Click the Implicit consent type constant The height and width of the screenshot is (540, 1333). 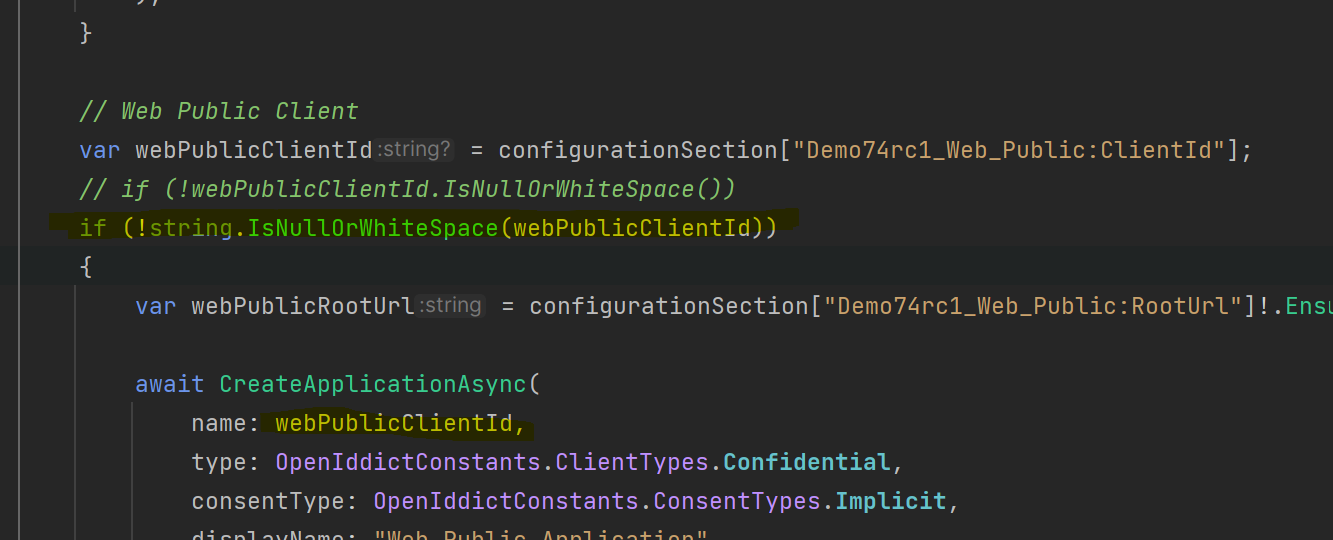pos(890,502)
